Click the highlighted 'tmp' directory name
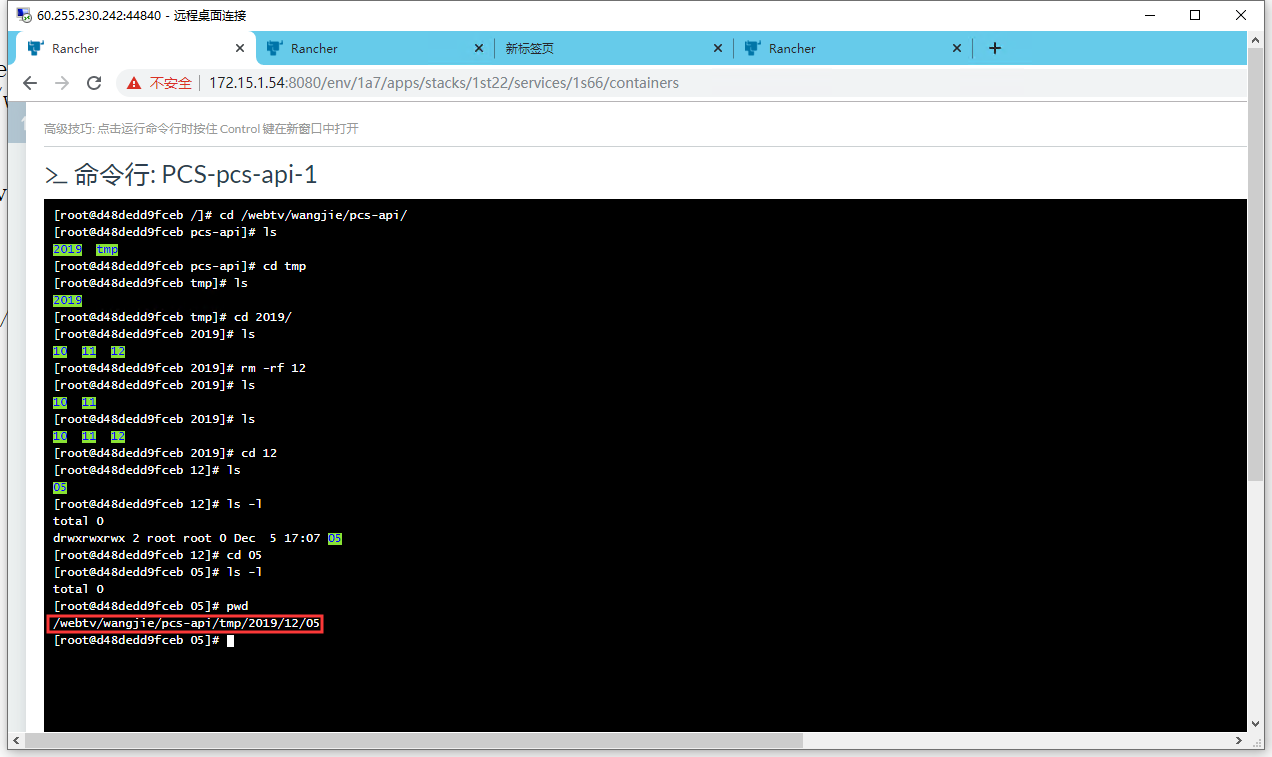Viewport: 1272px width, 757px height. click(106, 249)
